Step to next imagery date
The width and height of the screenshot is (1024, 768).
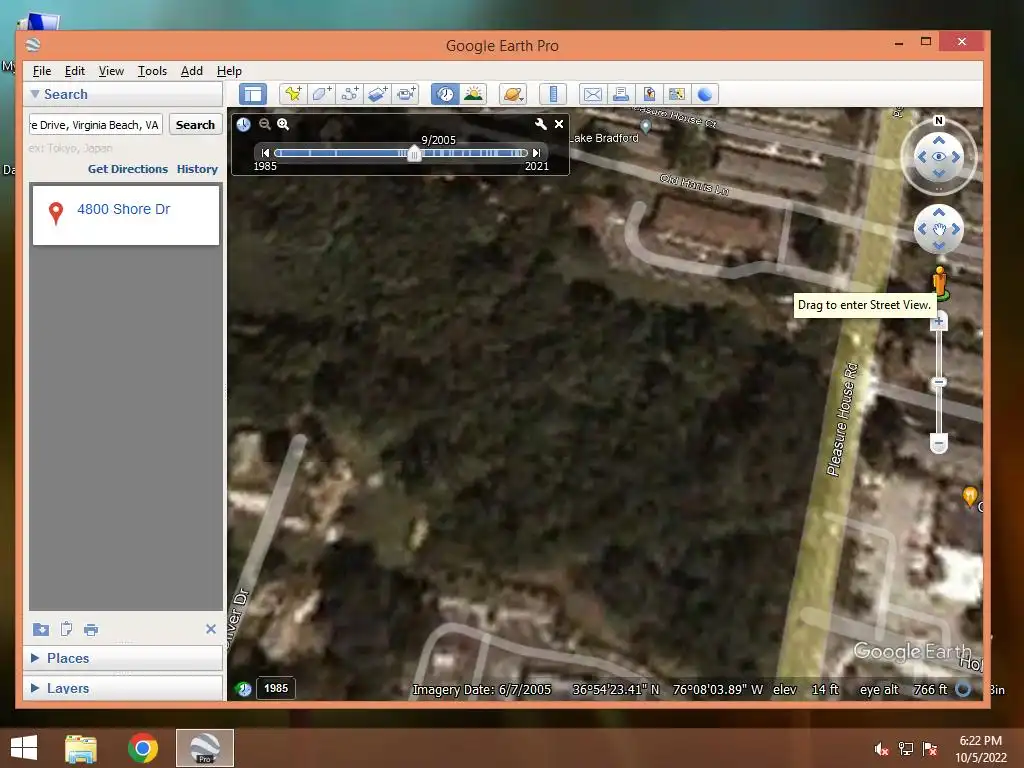click(537, 153)
